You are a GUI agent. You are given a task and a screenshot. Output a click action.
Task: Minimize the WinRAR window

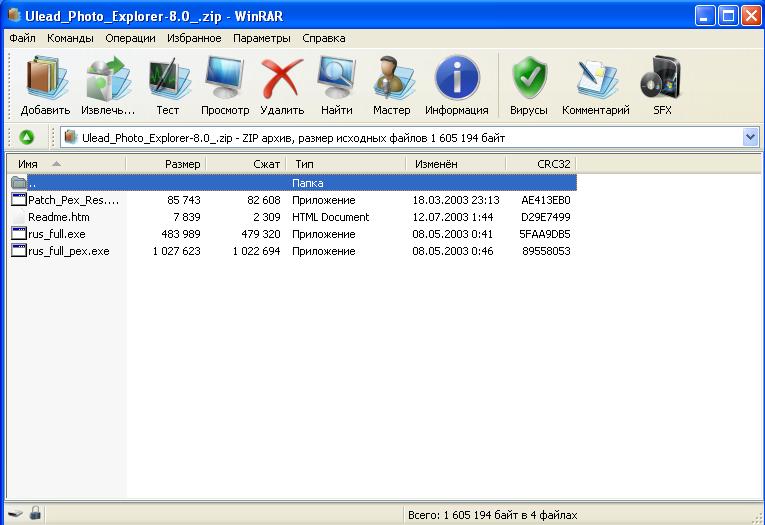[705, 16]
